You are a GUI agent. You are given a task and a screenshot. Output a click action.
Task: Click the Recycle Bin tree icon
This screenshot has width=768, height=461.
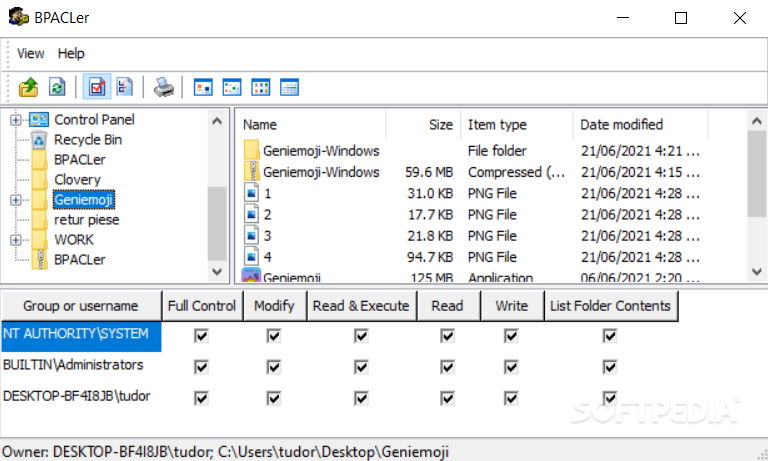click(39, 140)
